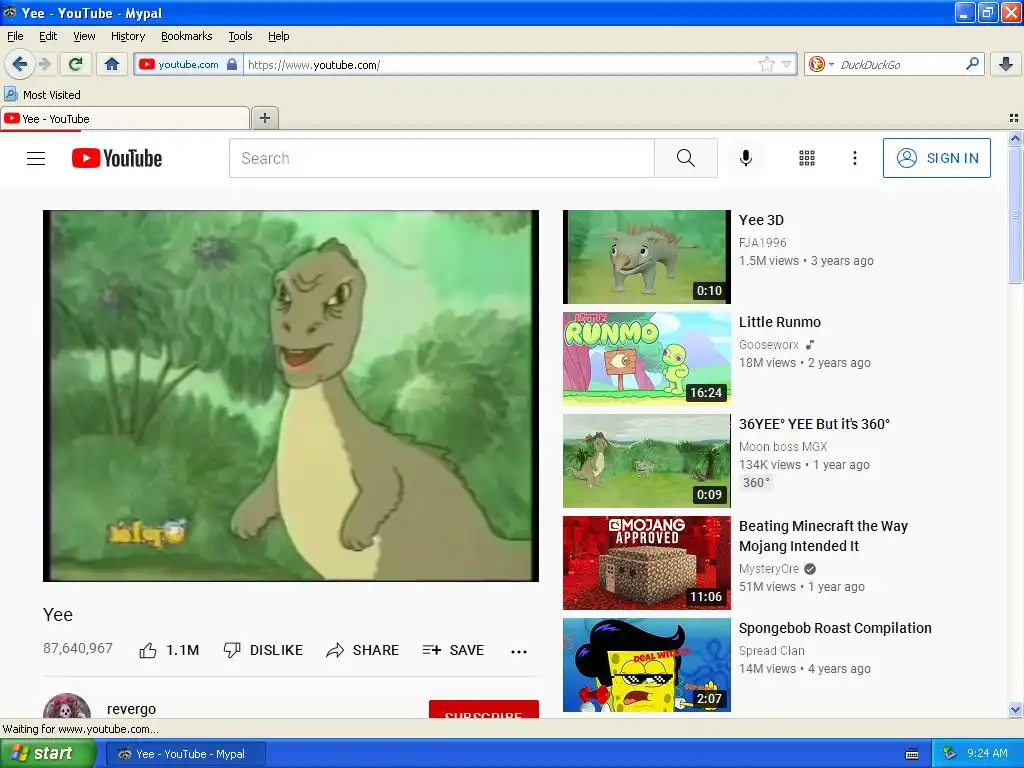The image size is (1024, 768).
Task: Click the revergo channel avatar
Action: (67, 707)
